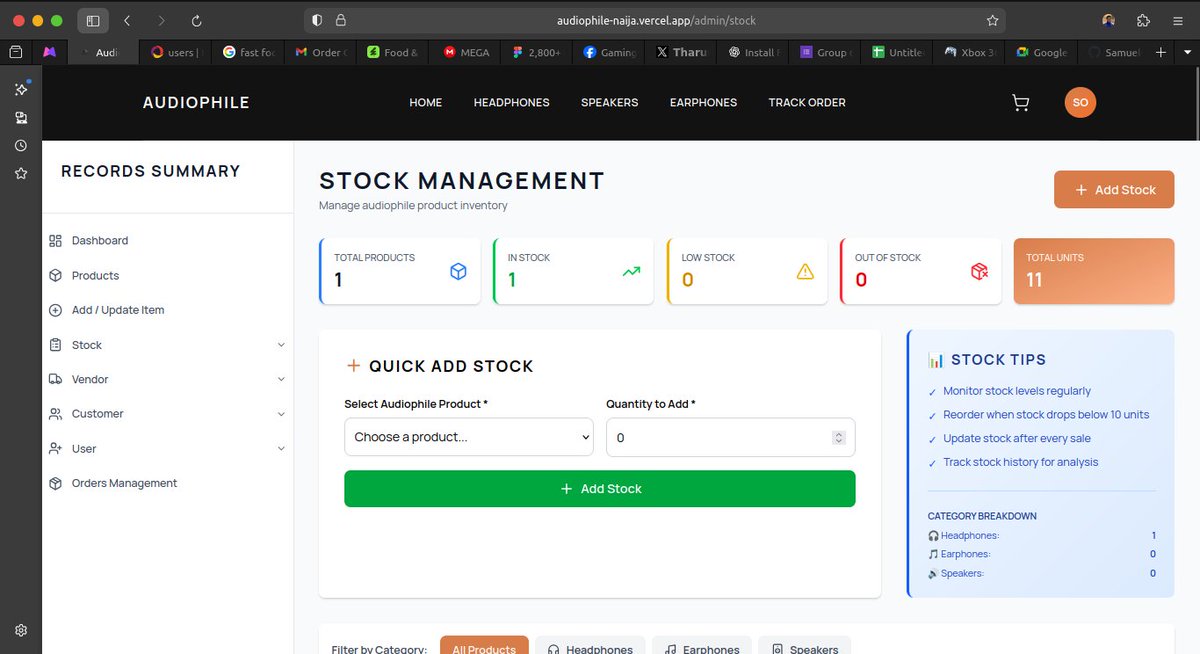Click the star favorites icon in dark rail
Image resolution: width=1200 pixels, height=654 pixels.
pos(20,173)
